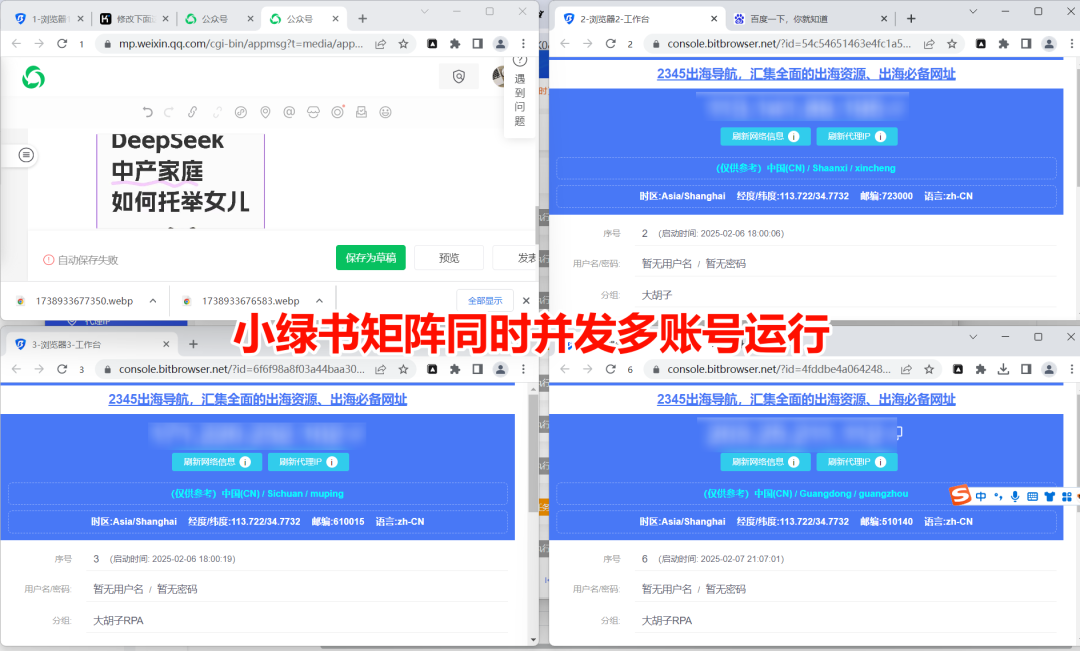
Task: Toggle bookmark star in browser 2 address bar
Action: pyautogui.click(x=952, y=43)
